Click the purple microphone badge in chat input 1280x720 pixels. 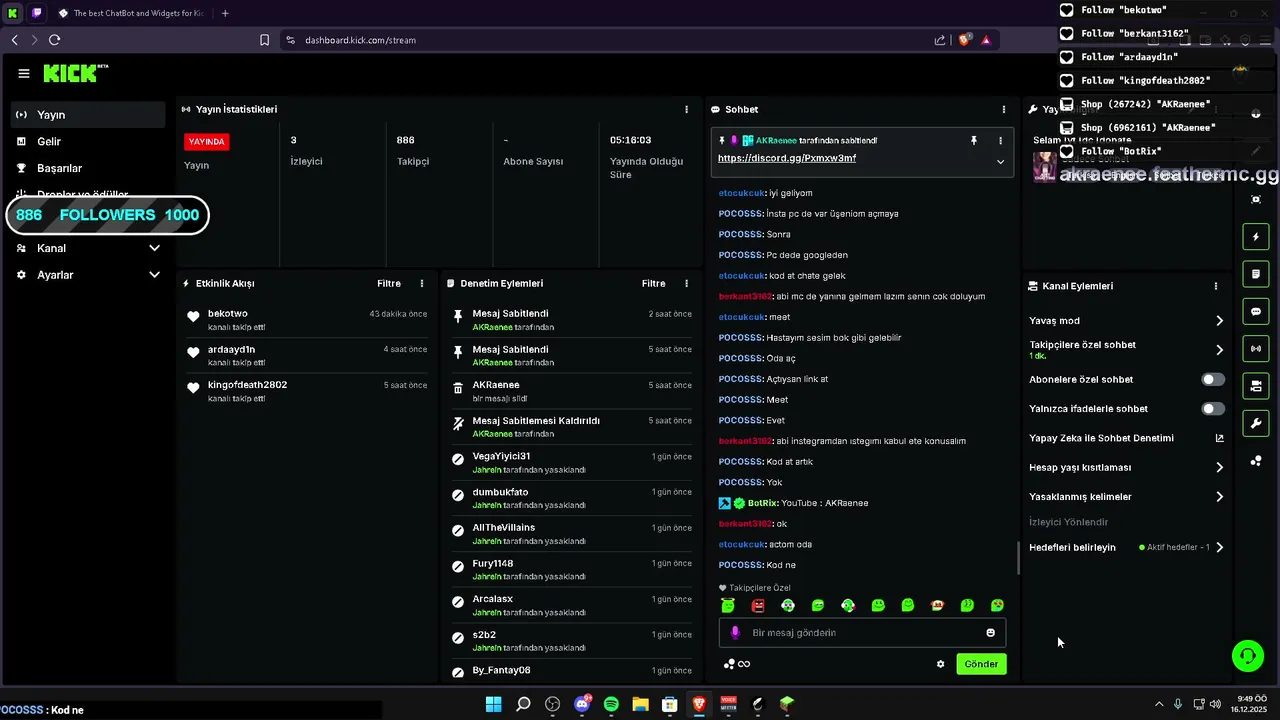pos(735,633)
